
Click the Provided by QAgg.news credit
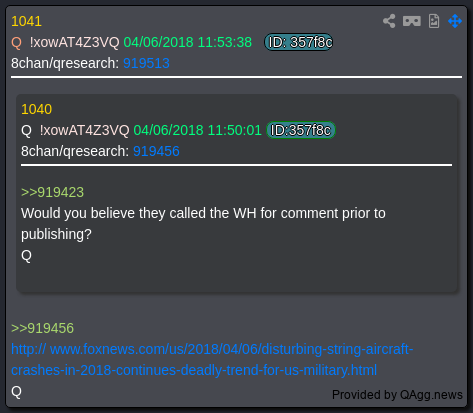point(397,395)
